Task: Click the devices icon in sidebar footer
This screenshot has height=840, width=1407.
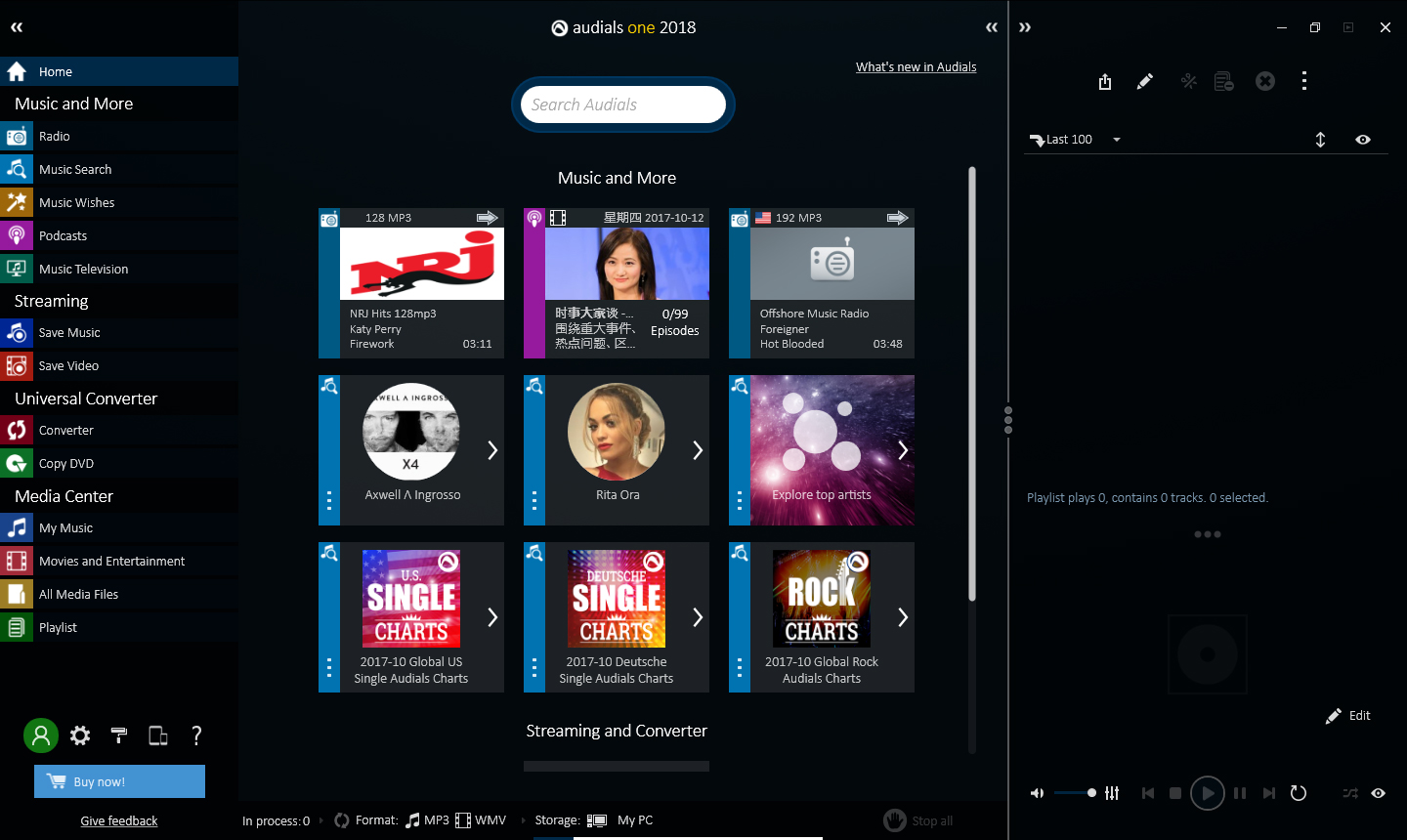Action: pos(158,735)
